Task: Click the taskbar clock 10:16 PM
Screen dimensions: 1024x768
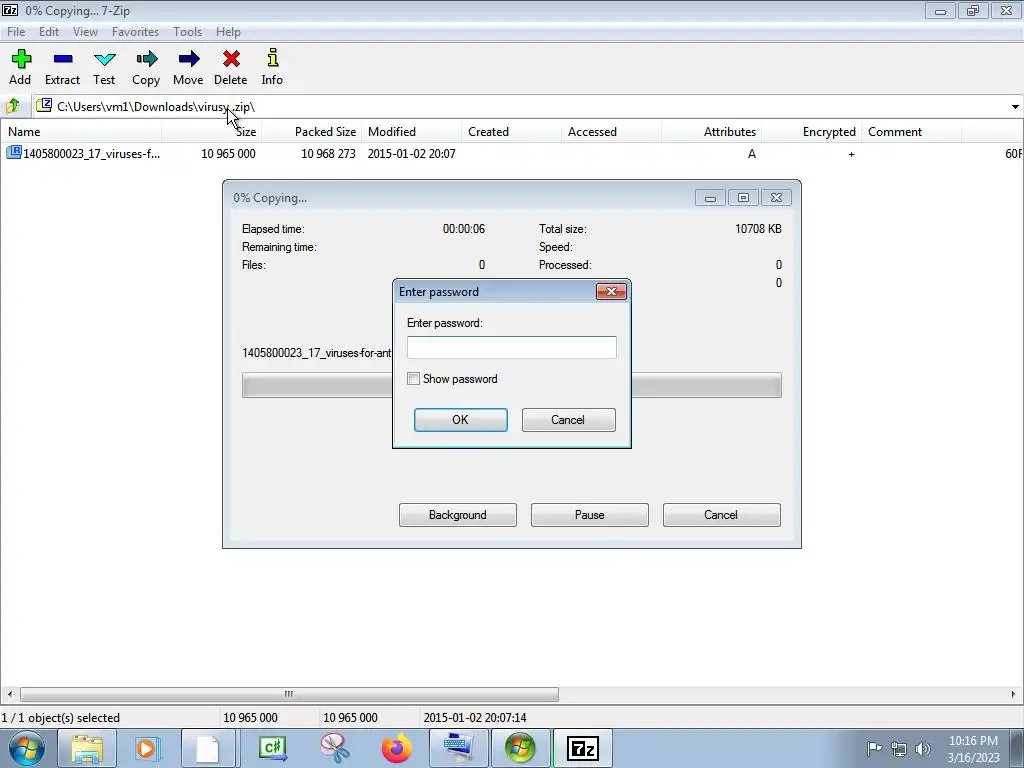Action: (x=973, y=741)
